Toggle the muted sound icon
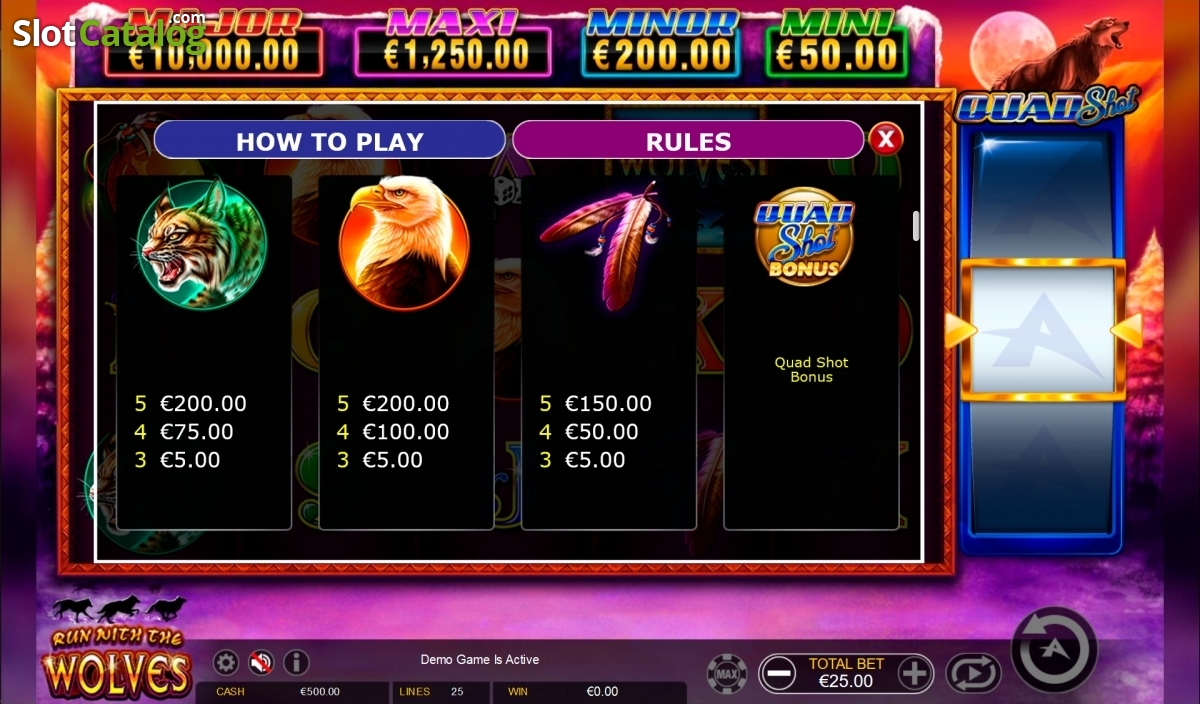The height and width of the screenshot is (704, 1200). (261, 662)
